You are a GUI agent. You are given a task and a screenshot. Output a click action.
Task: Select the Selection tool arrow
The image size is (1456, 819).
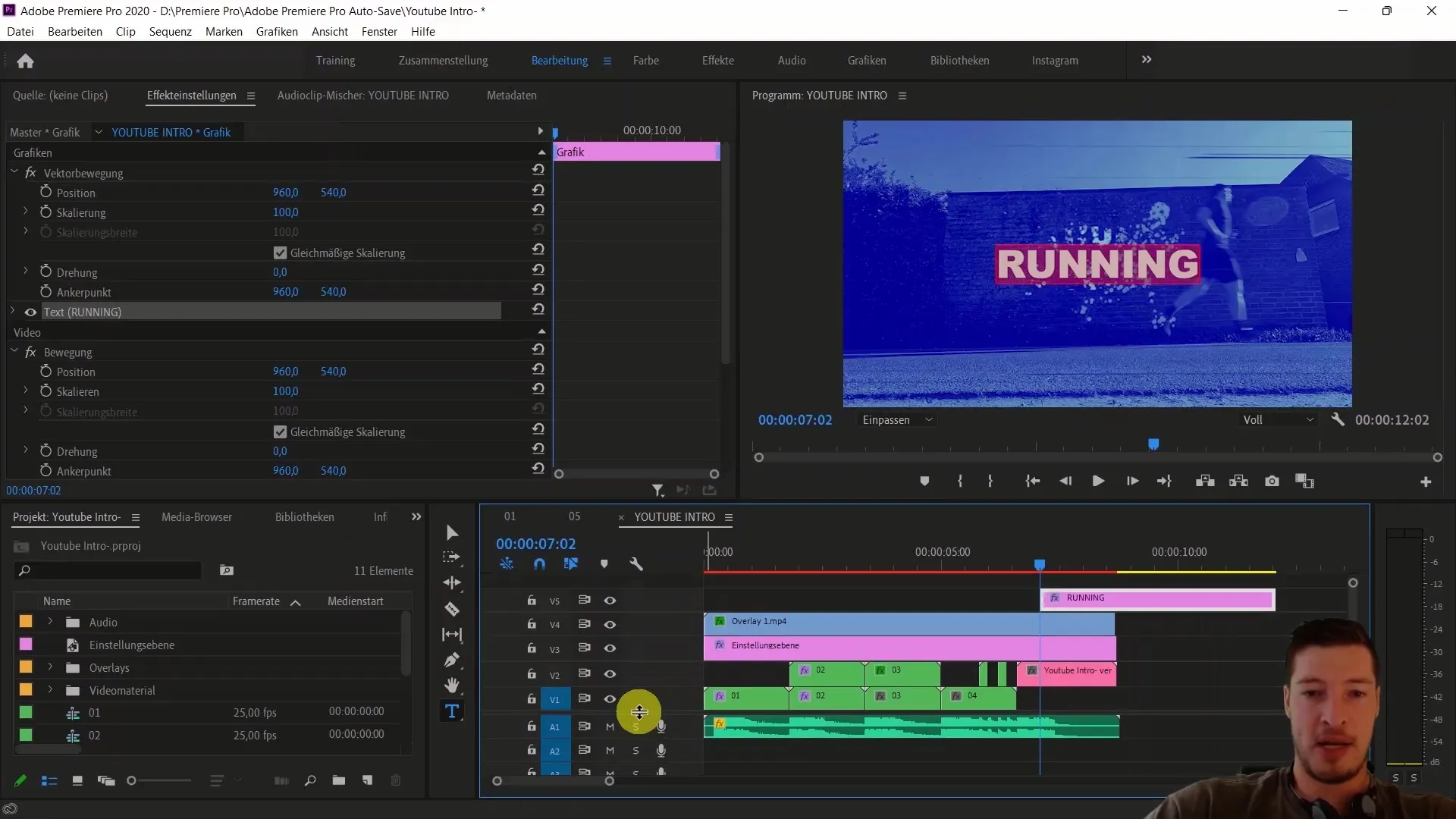coord(452,532)
